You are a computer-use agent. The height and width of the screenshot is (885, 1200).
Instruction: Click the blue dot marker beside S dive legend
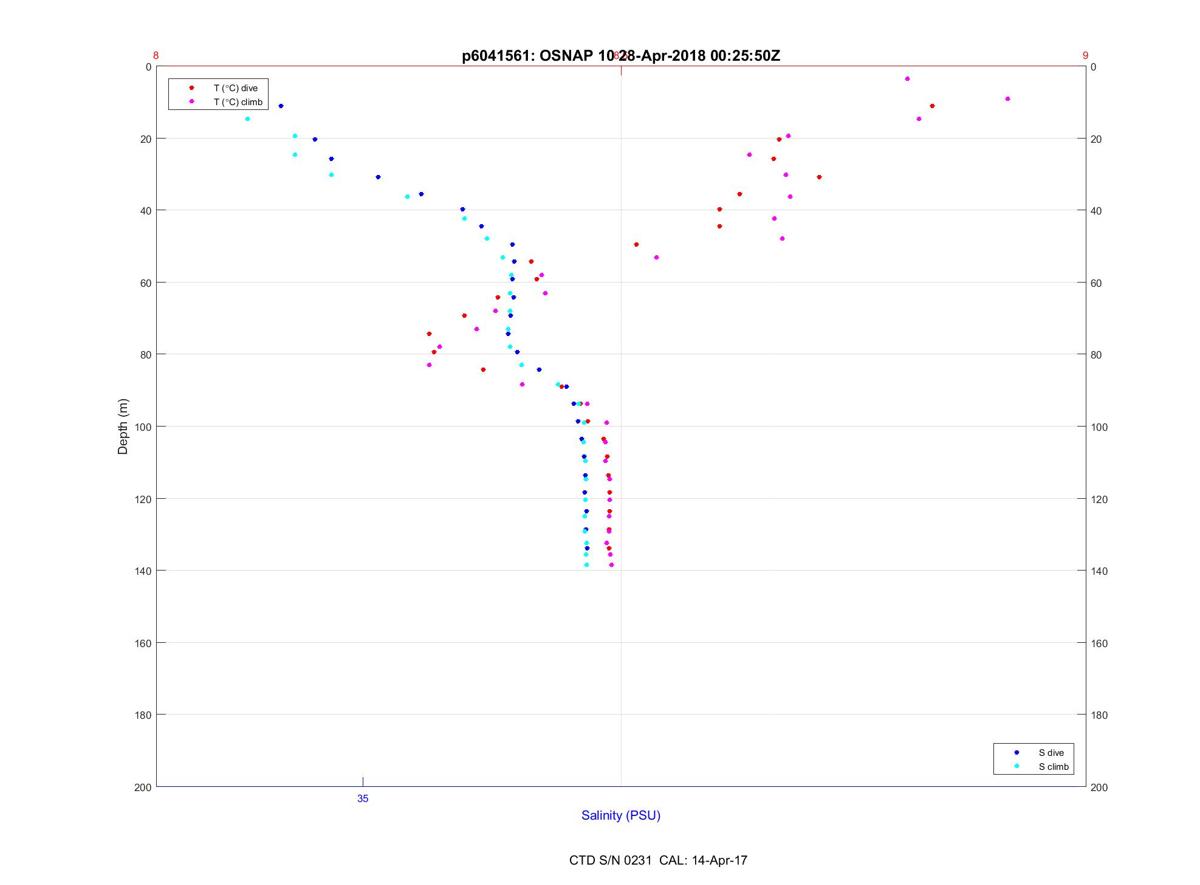click(1016, 752)
